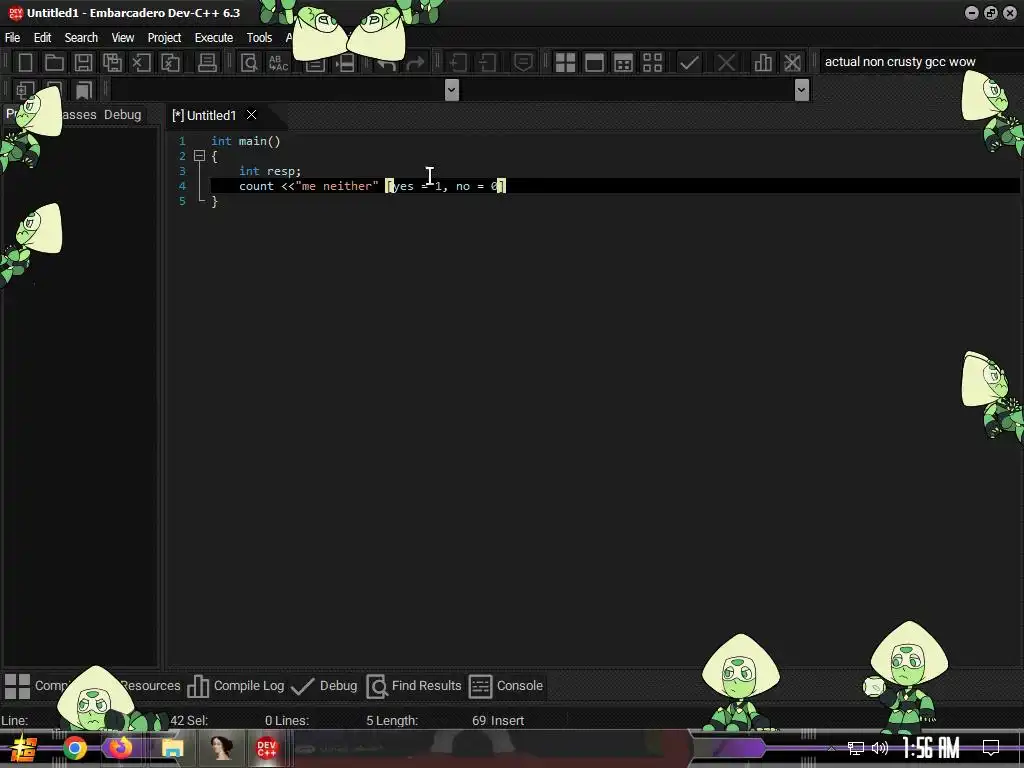The height and width of the screenshot is (768, 1024).
Task: Open Firefox from the taskbar
Action: (x=120, y=747)
